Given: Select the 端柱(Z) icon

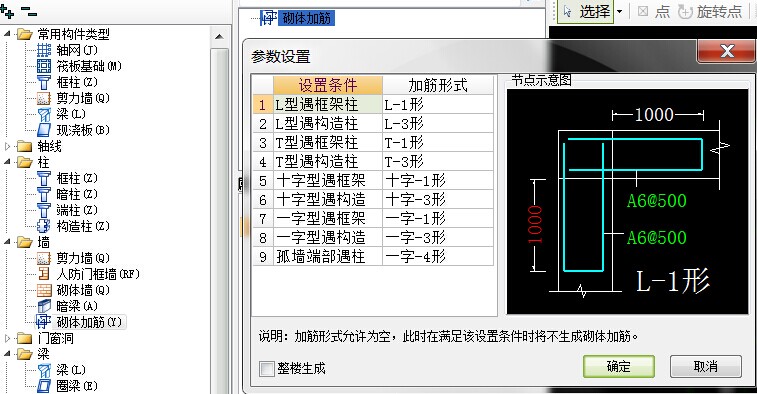Looking at the screenshot, I should tap(44, 210).
